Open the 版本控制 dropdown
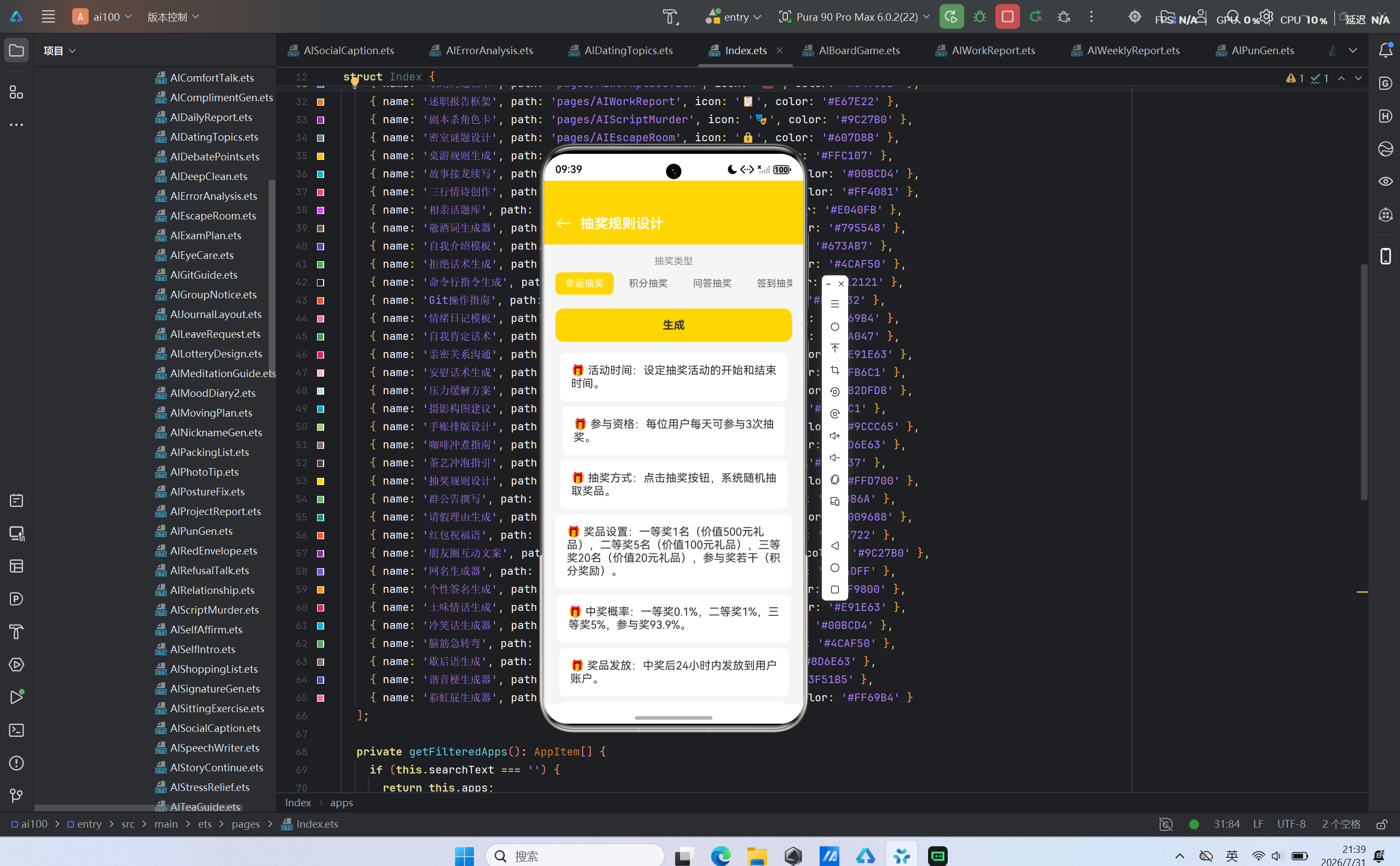The image size is (1400, 866). [x=173, y=16]
